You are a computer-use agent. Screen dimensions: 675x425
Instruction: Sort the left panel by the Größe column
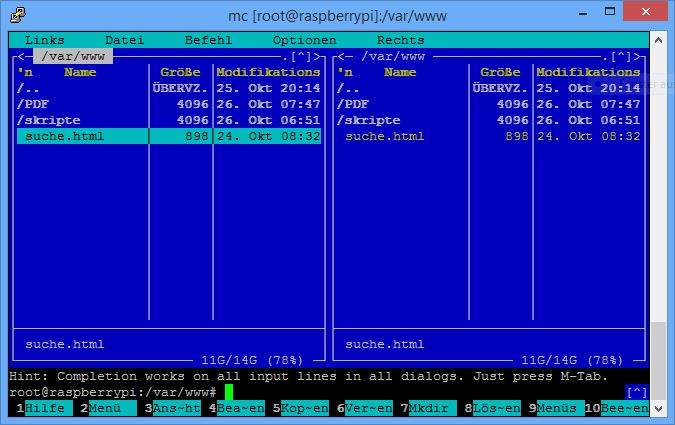pos(180,72)
